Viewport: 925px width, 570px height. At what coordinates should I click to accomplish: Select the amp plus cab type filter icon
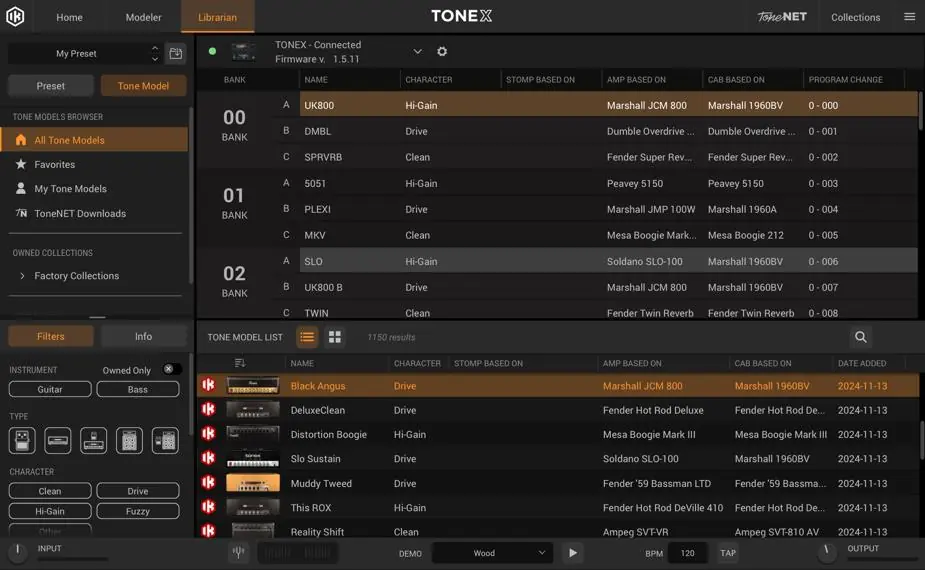[x=165, y=440]
